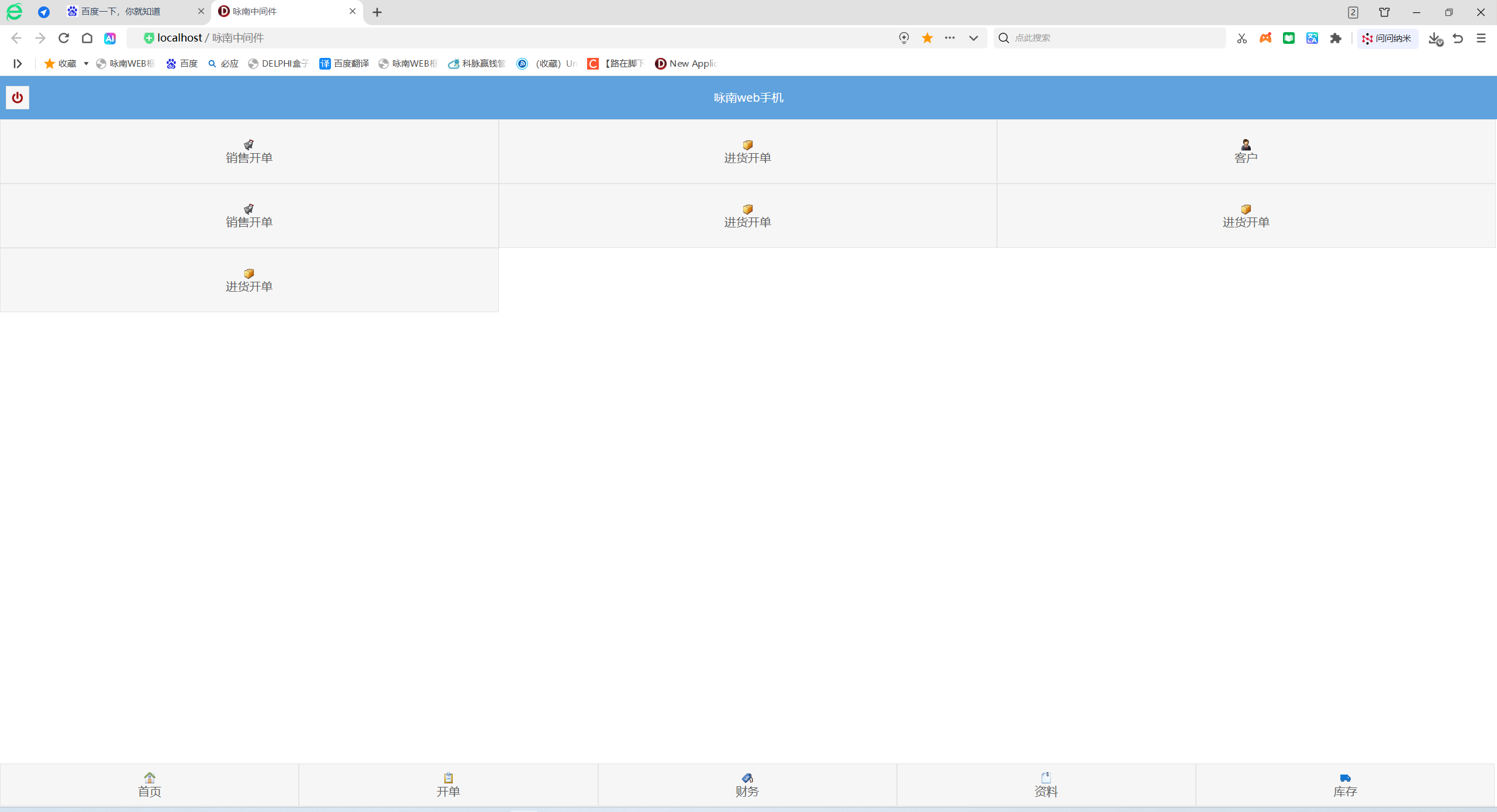Open 库存 inventory bottom tab
This screenshot has width=1497, height=812.
click(1344, 785)
